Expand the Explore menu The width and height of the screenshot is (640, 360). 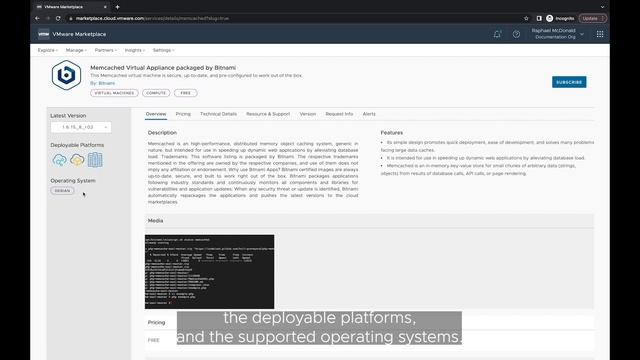coord(48,50)
